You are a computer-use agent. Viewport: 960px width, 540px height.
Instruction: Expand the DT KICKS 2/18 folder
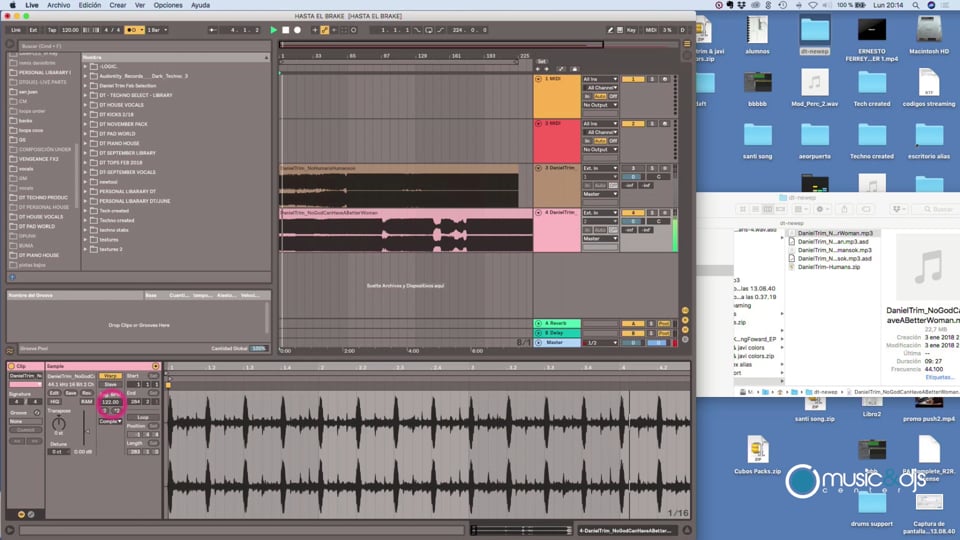85,114
